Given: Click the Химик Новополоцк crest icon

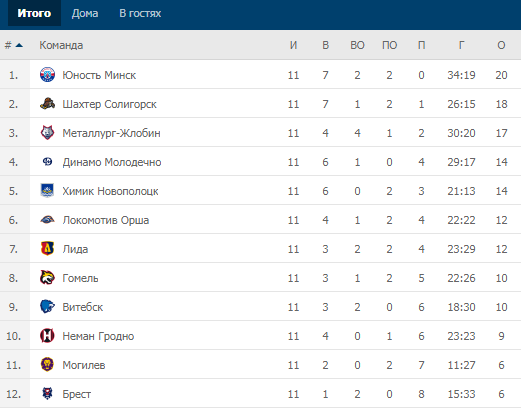Looking at the screenshot, I should click(47, 191).
